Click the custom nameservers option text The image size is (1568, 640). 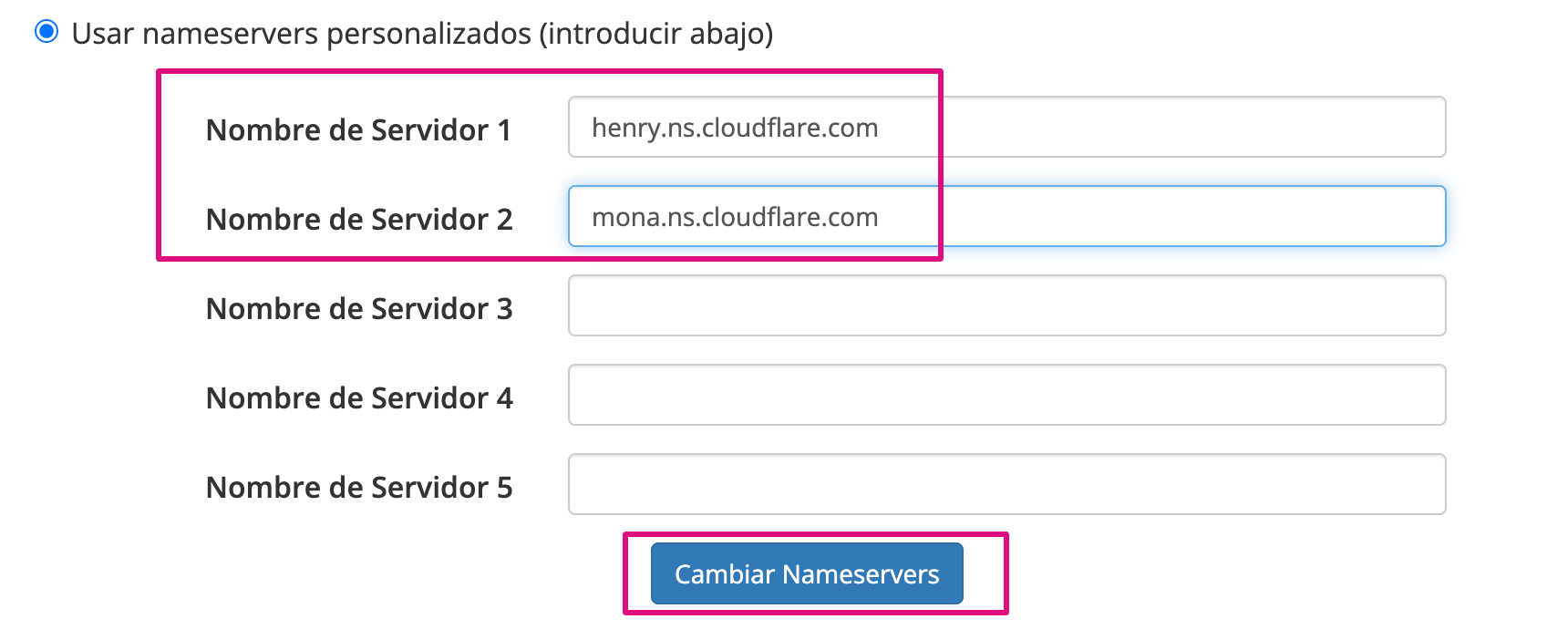coord(424,32)
